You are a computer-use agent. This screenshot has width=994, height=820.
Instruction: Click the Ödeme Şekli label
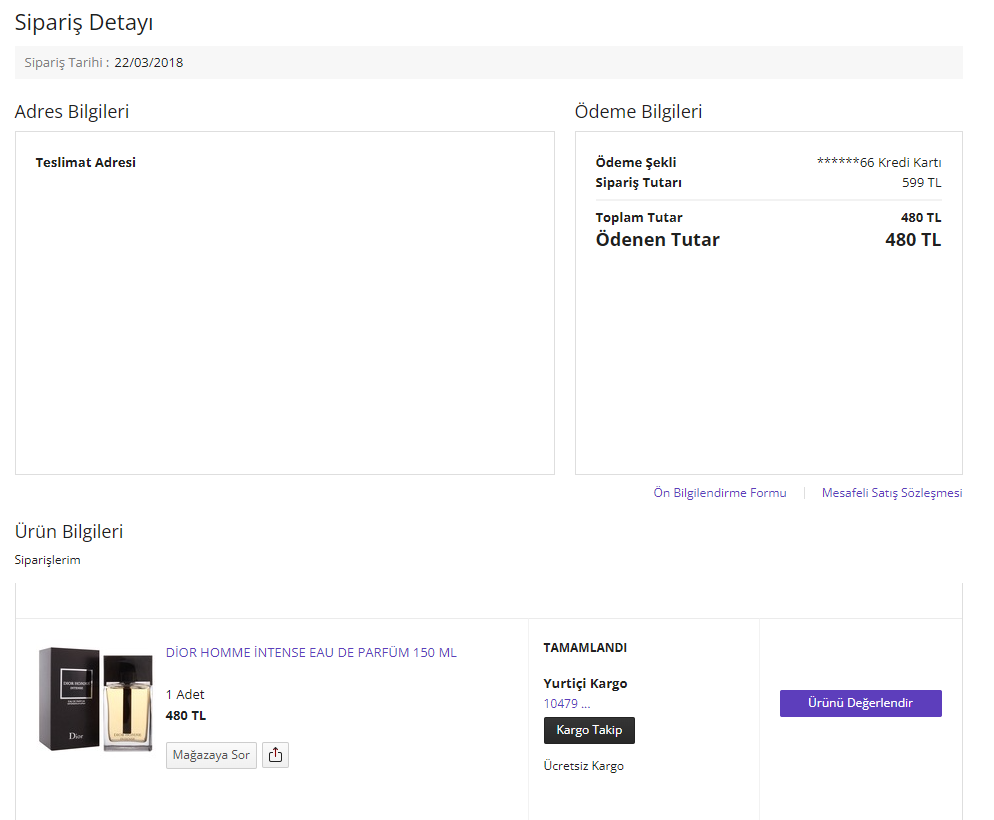pyautogui.click(x=636, y=162)
